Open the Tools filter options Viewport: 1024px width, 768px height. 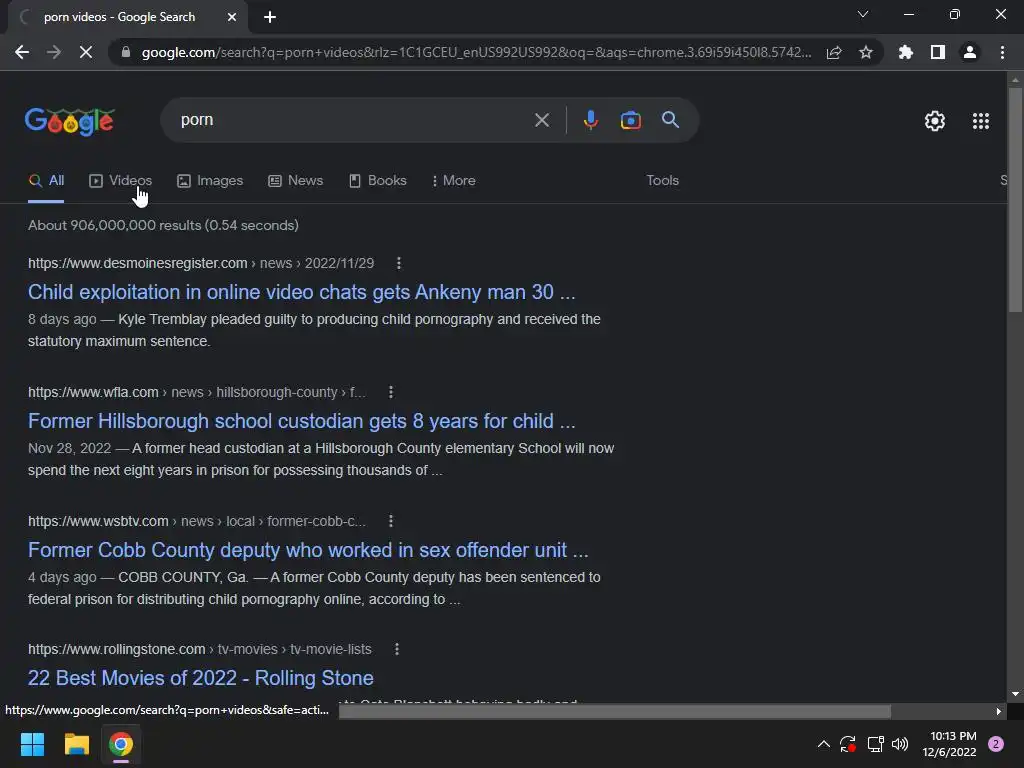click(x=662, y=181)
